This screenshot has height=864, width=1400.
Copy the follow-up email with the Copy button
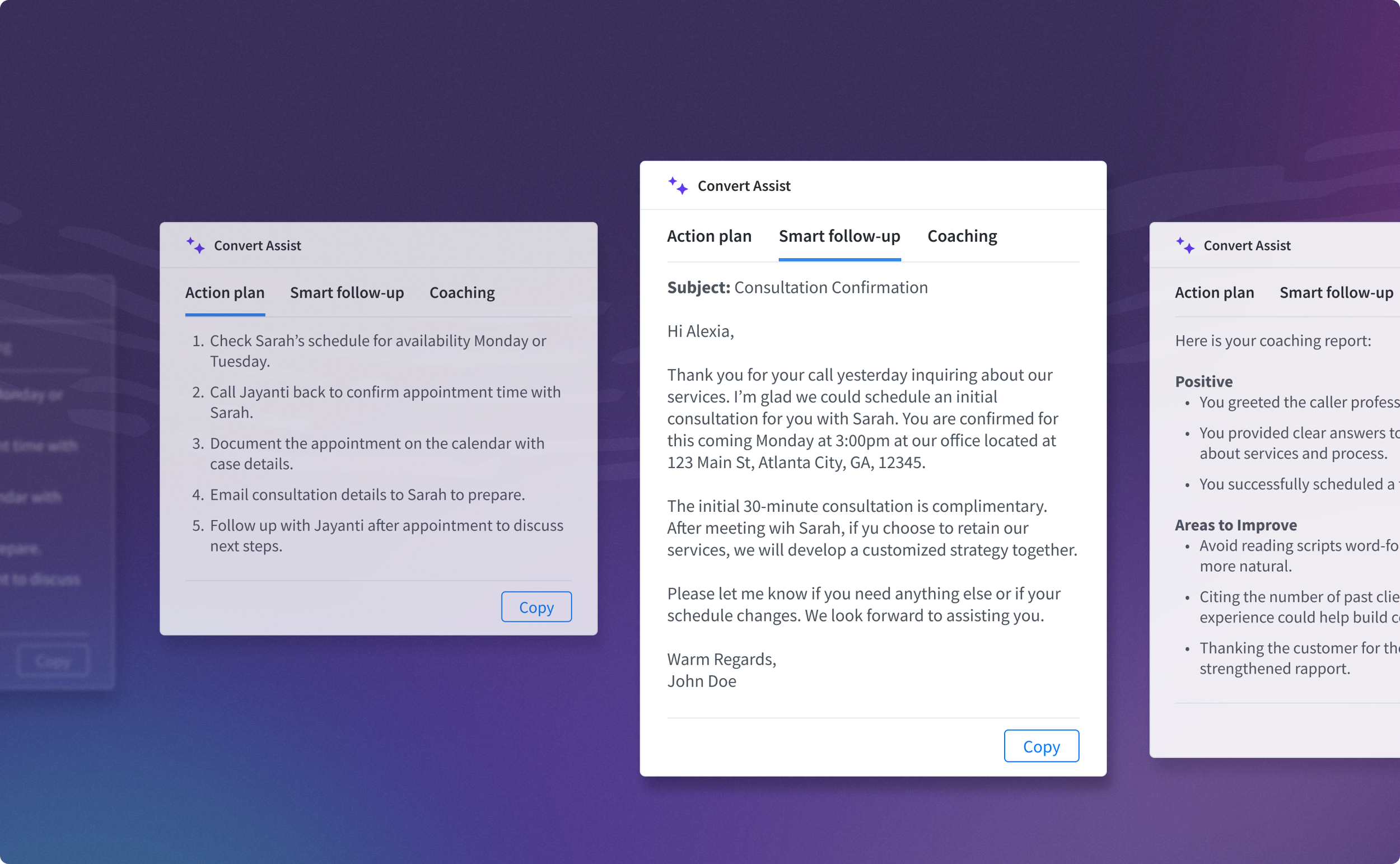[x=1041, y=746]
